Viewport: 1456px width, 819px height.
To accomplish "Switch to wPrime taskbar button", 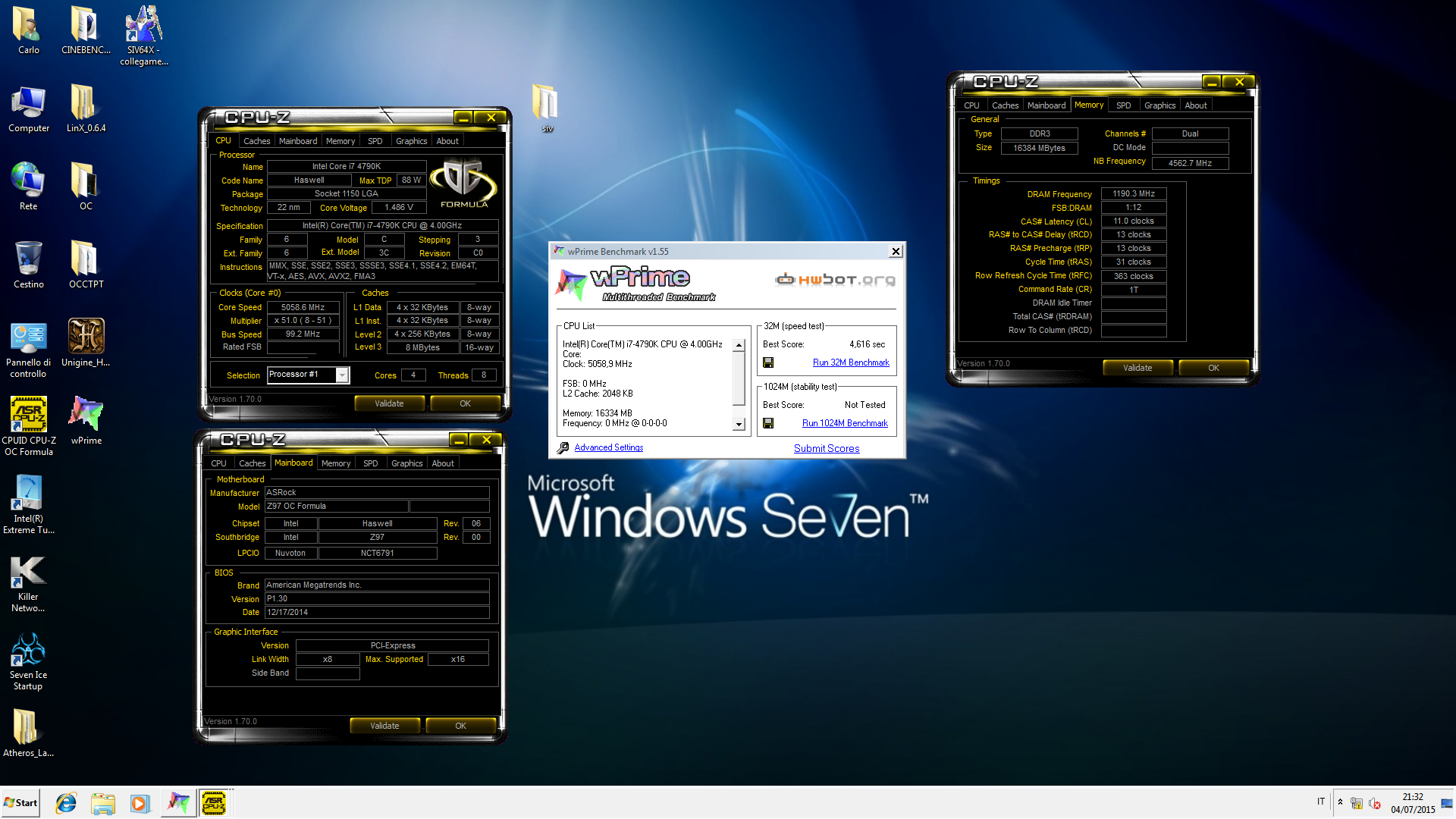I will 178,803.
